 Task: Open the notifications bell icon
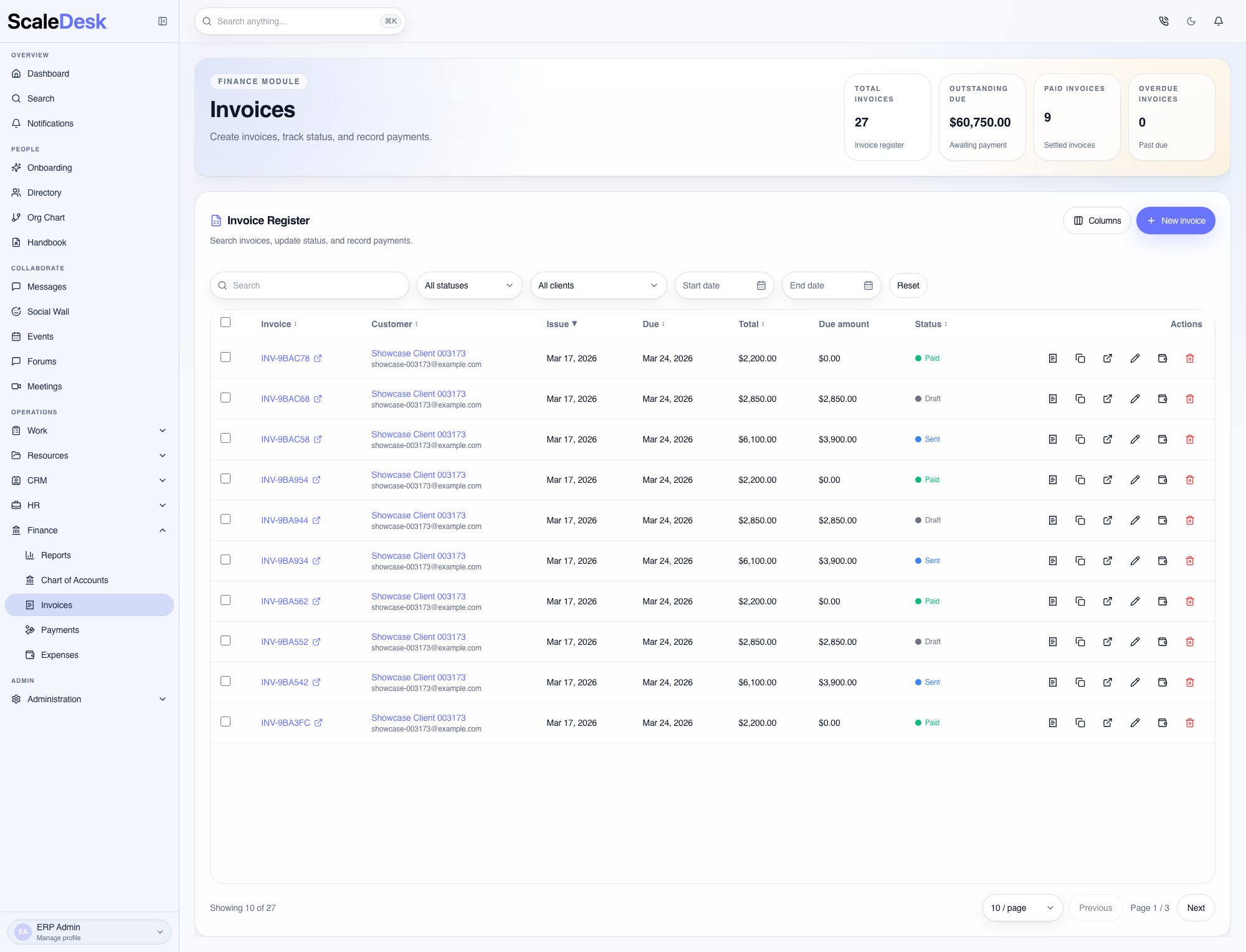point(1219,21)
